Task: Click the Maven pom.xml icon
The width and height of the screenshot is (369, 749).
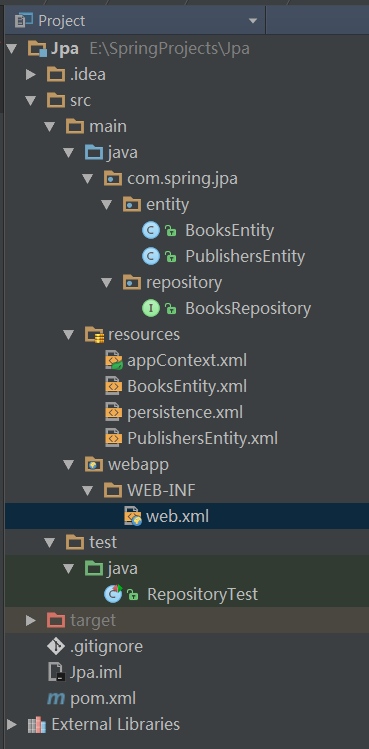Action: click(56, 699)
